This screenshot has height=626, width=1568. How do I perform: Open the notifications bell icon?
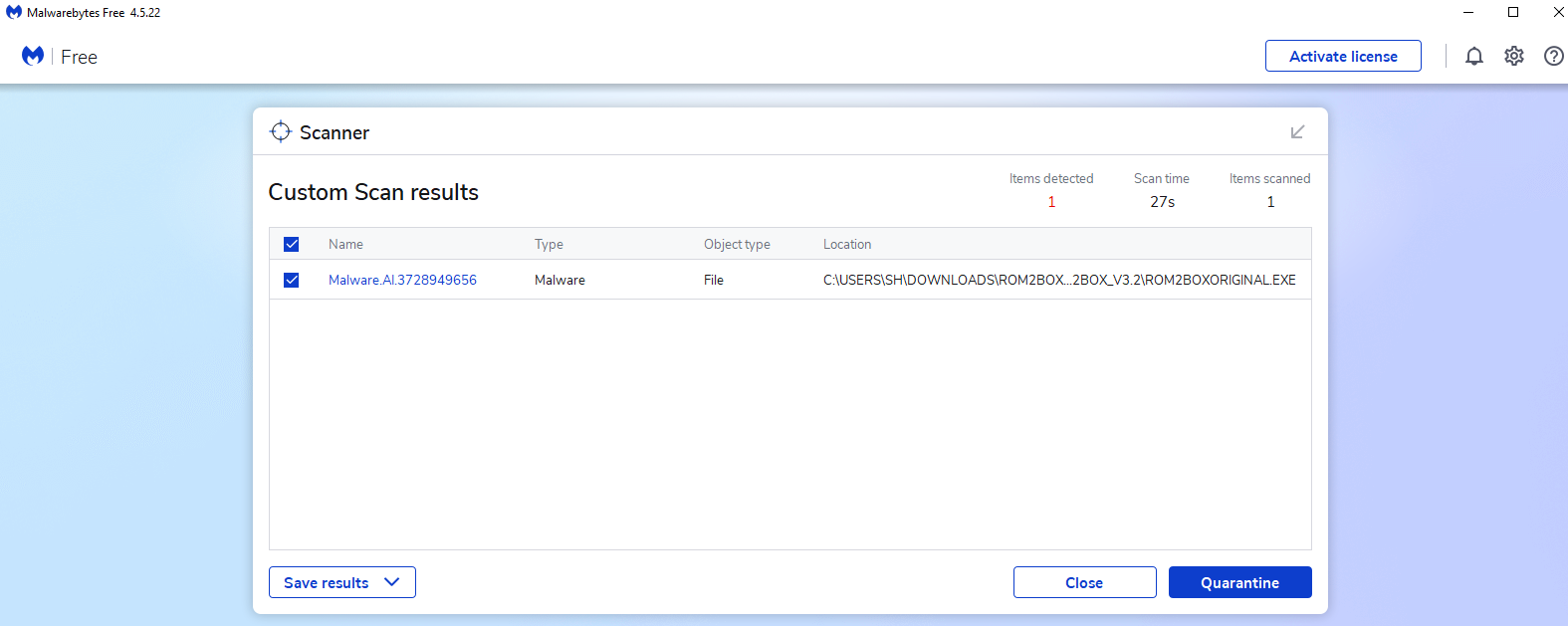point(1474,57)
